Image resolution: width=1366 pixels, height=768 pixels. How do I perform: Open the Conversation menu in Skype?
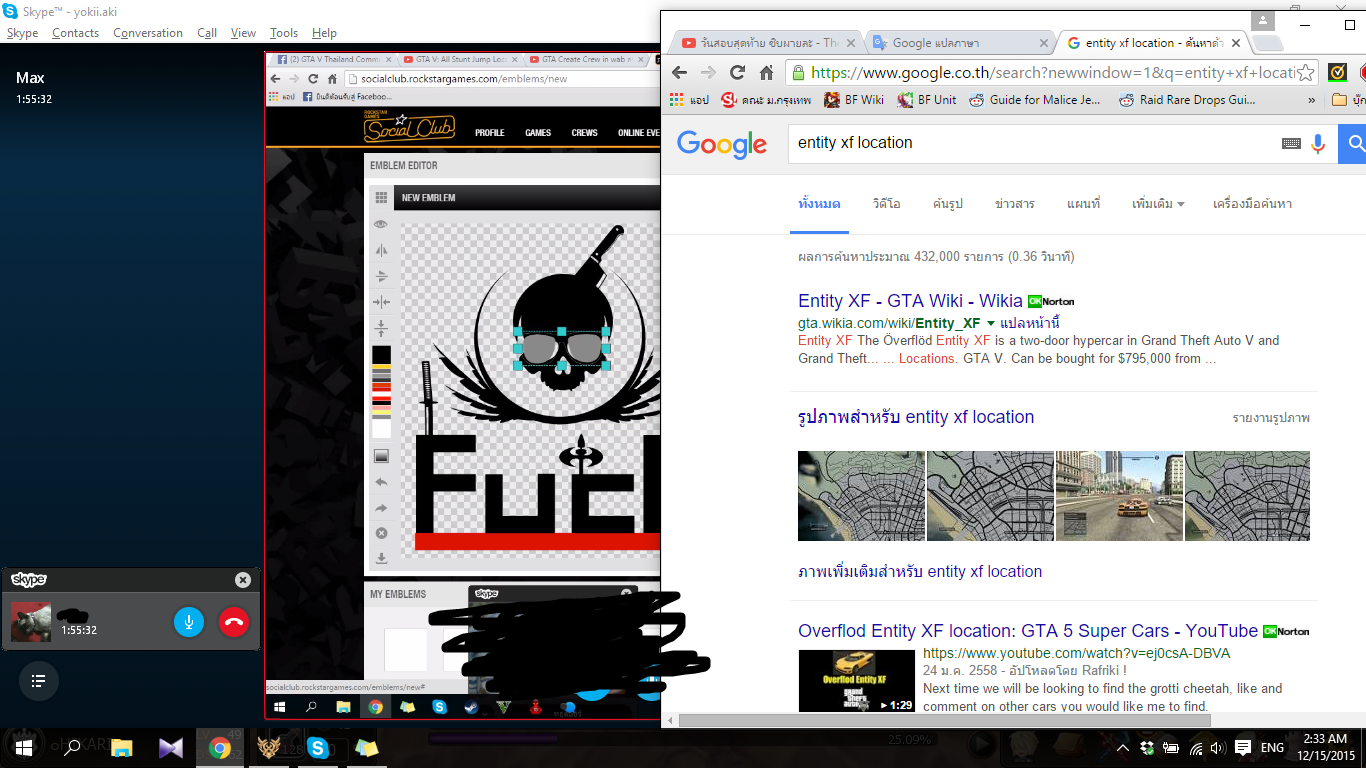point(148,33)
